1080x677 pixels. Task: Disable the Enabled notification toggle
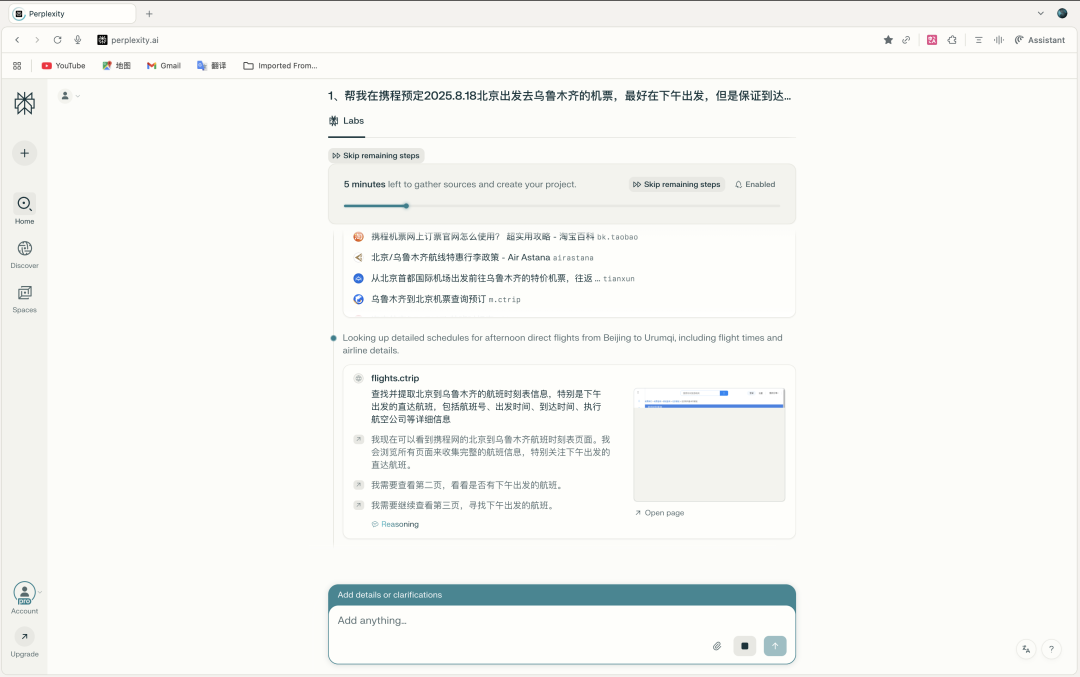coord(754,184)
